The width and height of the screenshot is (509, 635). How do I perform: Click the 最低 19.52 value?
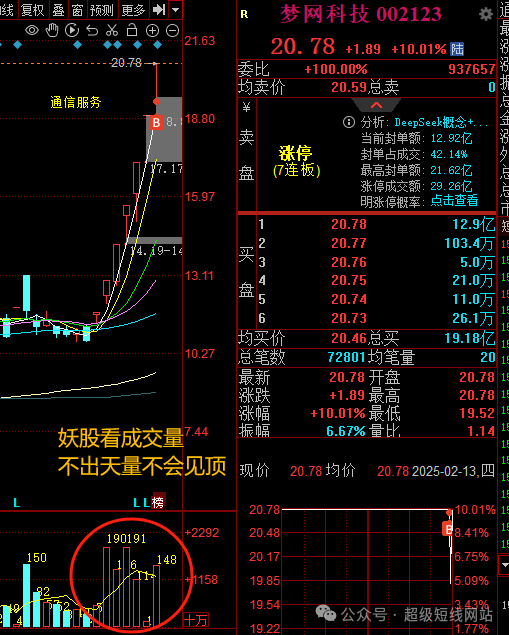(x=477, y=413)
